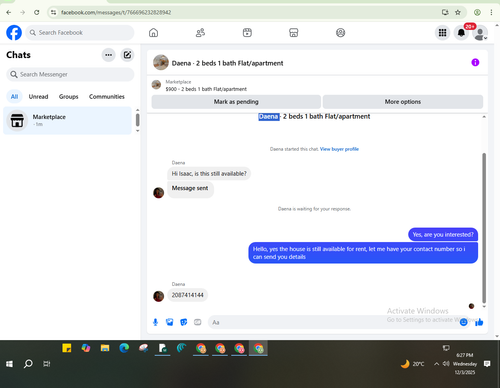Click the chat list scrollbar thumb
This screenshot has height=388, width=500.
click(x=138, y=120)
